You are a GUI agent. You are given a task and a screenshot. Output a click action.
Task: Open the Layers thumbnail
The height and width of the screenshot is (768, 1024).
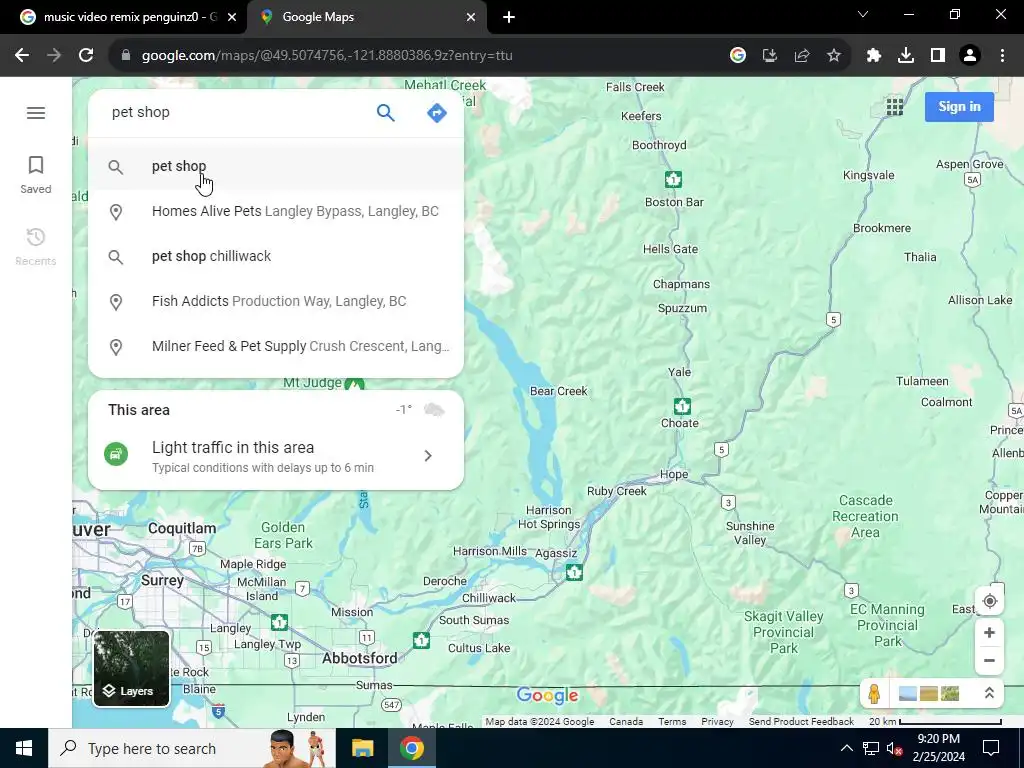[x=131, y=668]
